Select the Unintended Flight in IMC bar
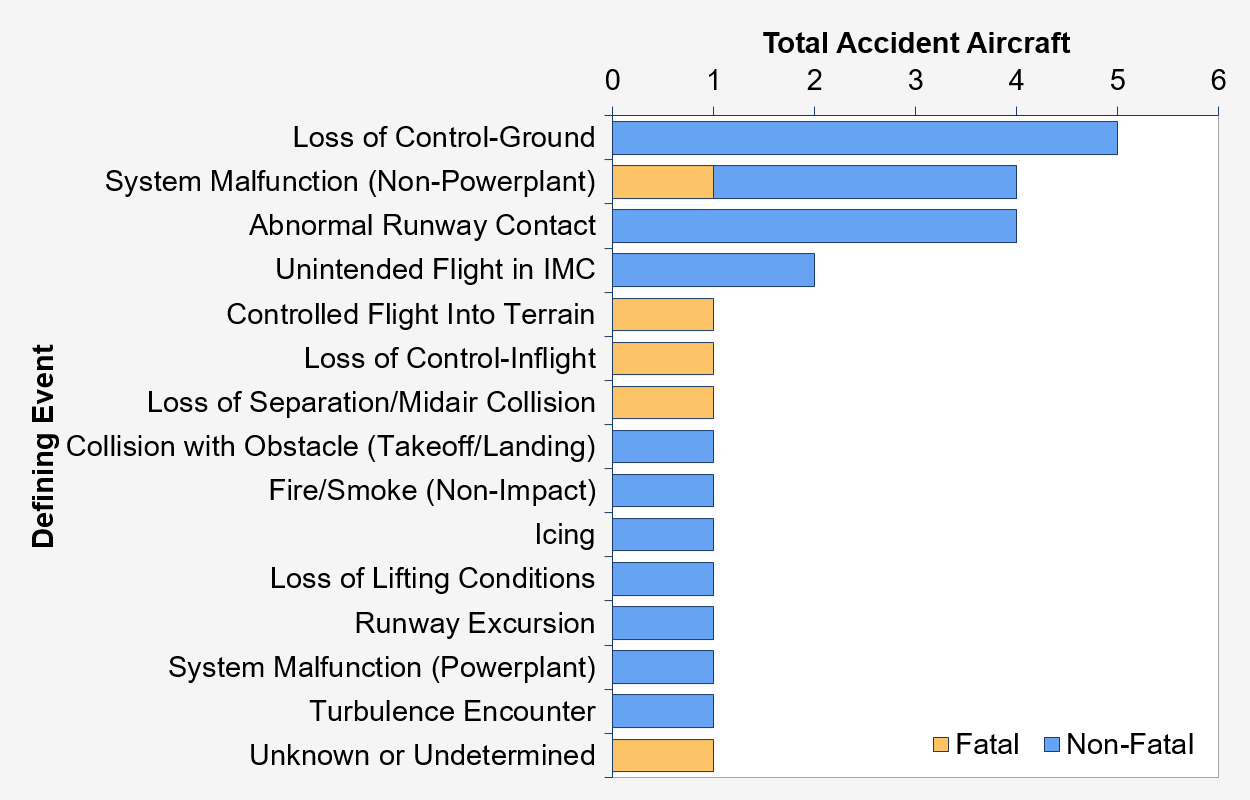The image size is (1250, 800). point(713,270)
